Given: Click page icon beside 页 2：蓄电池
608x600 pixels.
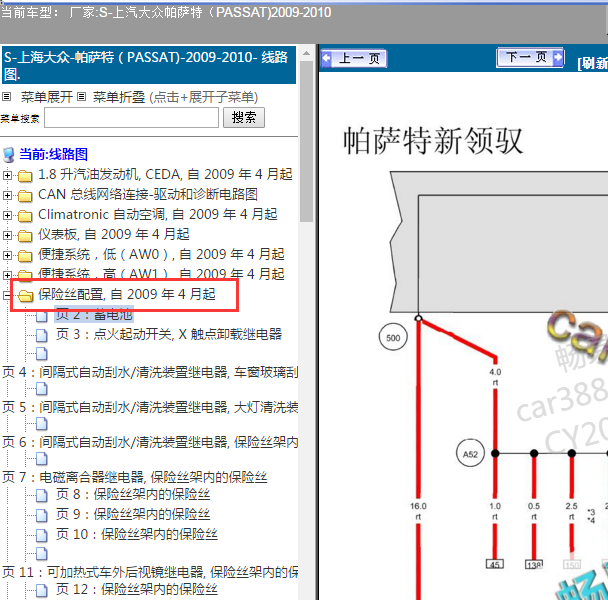Looking at the screenshot, I should pyautogui.click(x=41, y=315).
